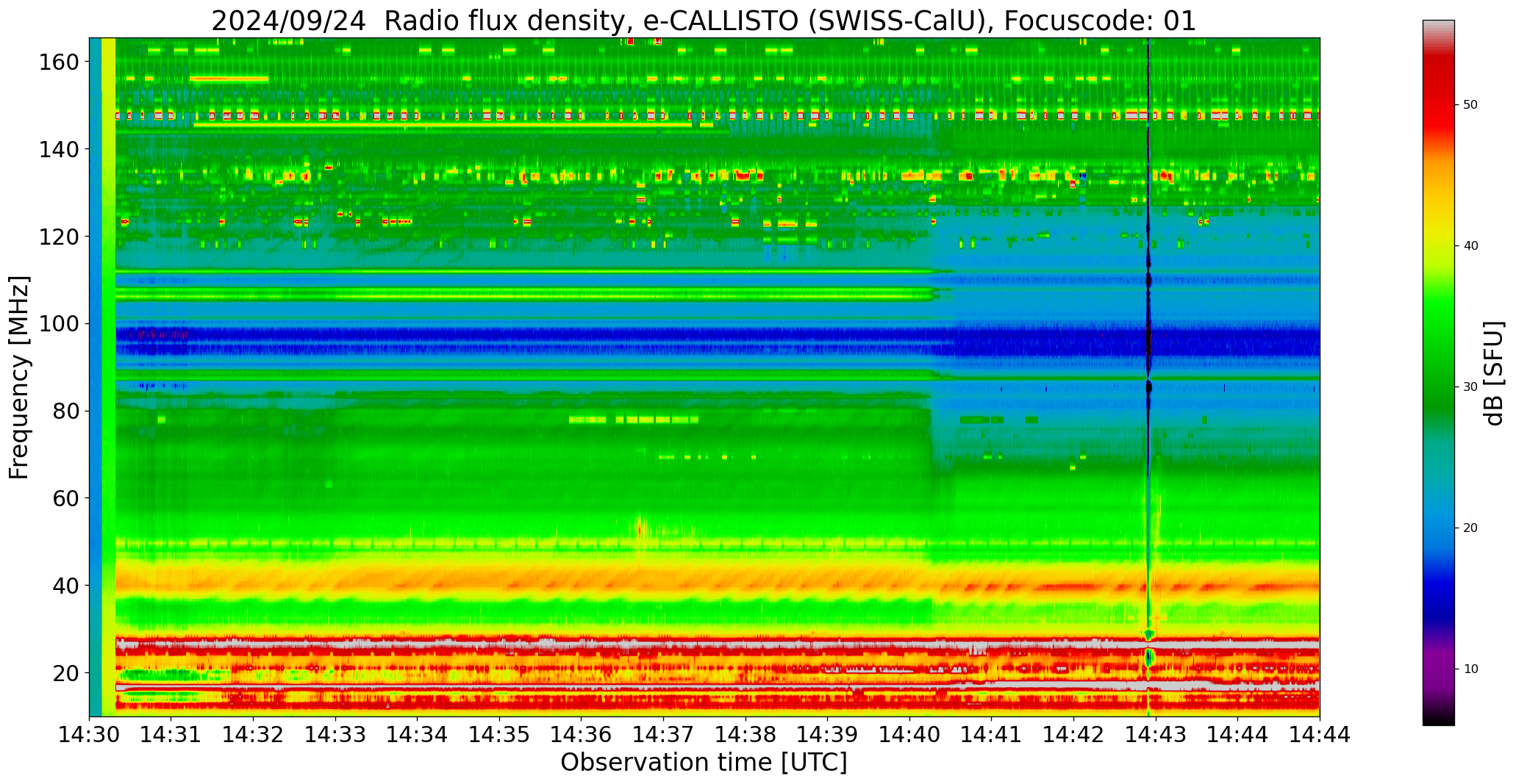Click the 'Observation time [UTC]' axis label

[704, 762]
